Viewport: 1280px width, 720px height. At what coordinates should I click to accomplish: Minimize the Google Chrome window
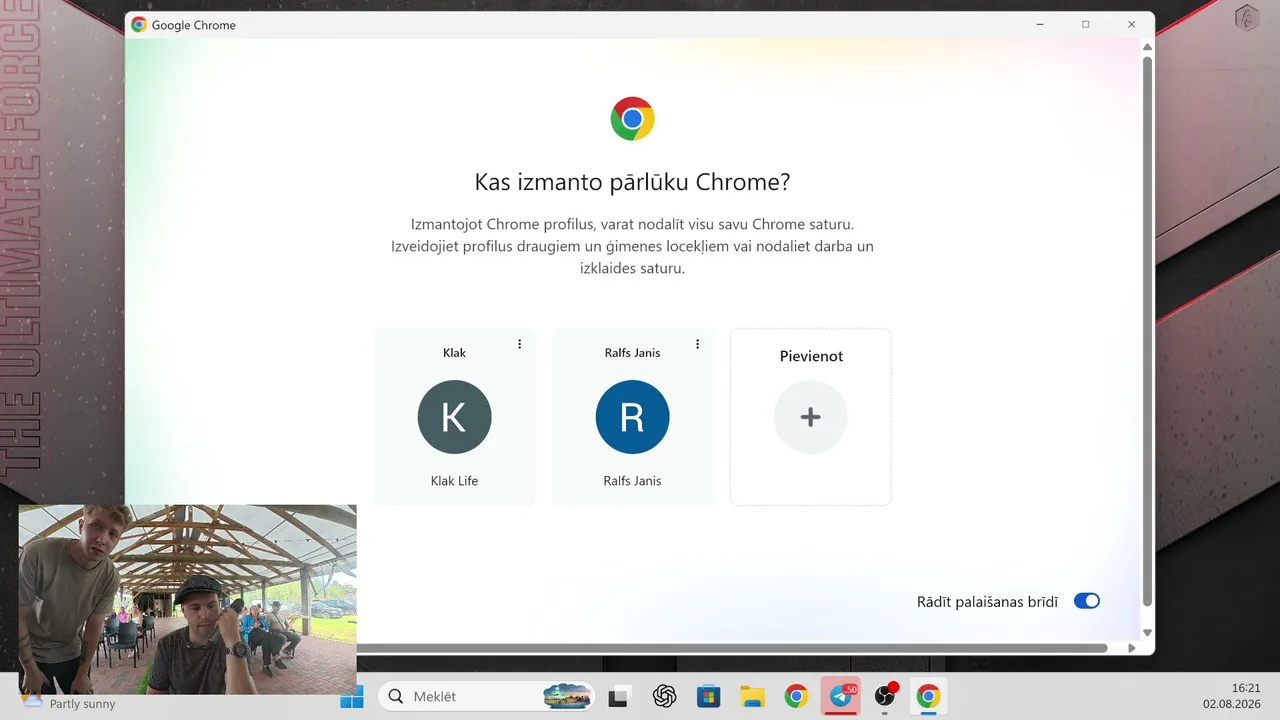click(x=1040, y=24)
